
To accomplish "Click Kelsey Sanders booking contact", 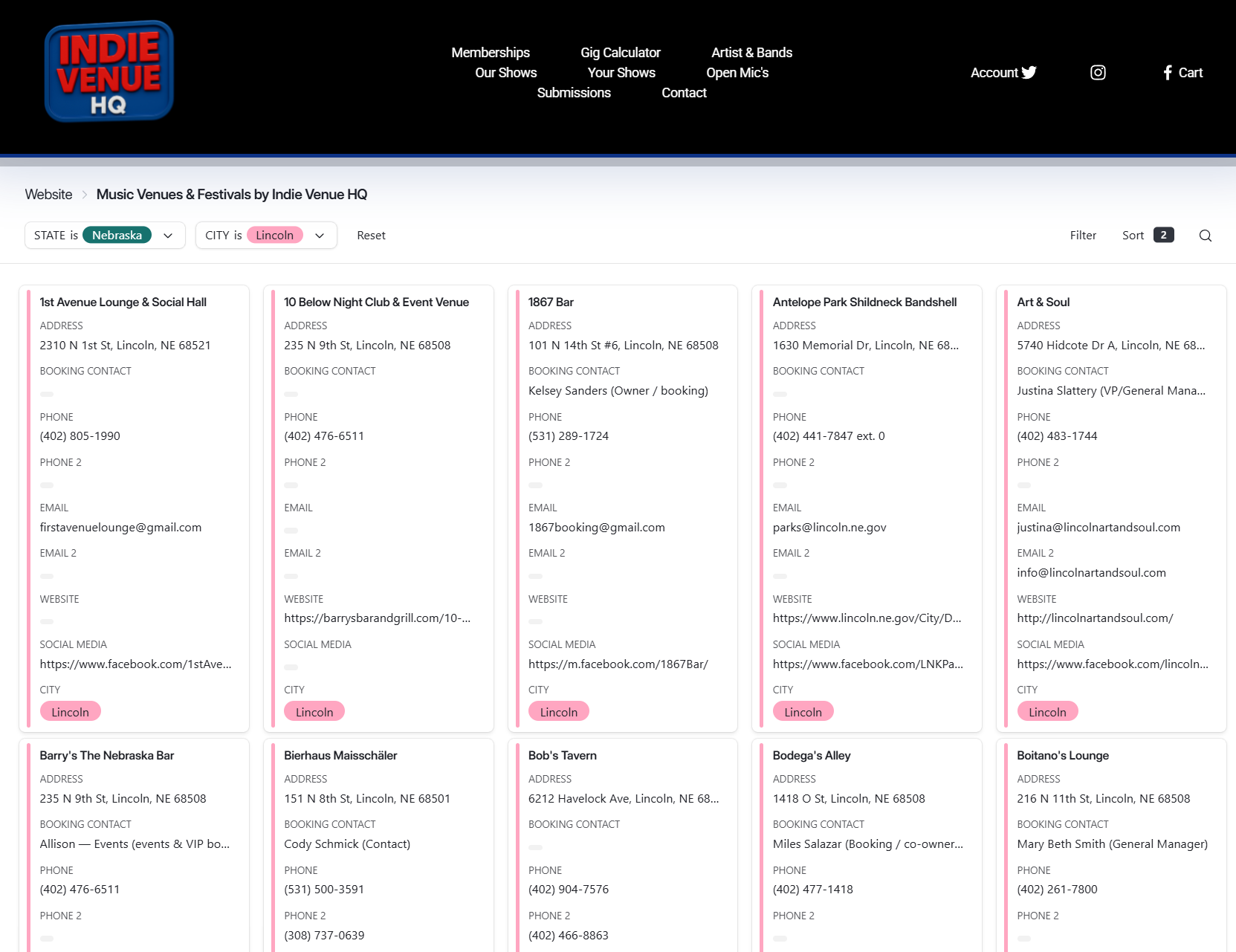I will [618, 391].
